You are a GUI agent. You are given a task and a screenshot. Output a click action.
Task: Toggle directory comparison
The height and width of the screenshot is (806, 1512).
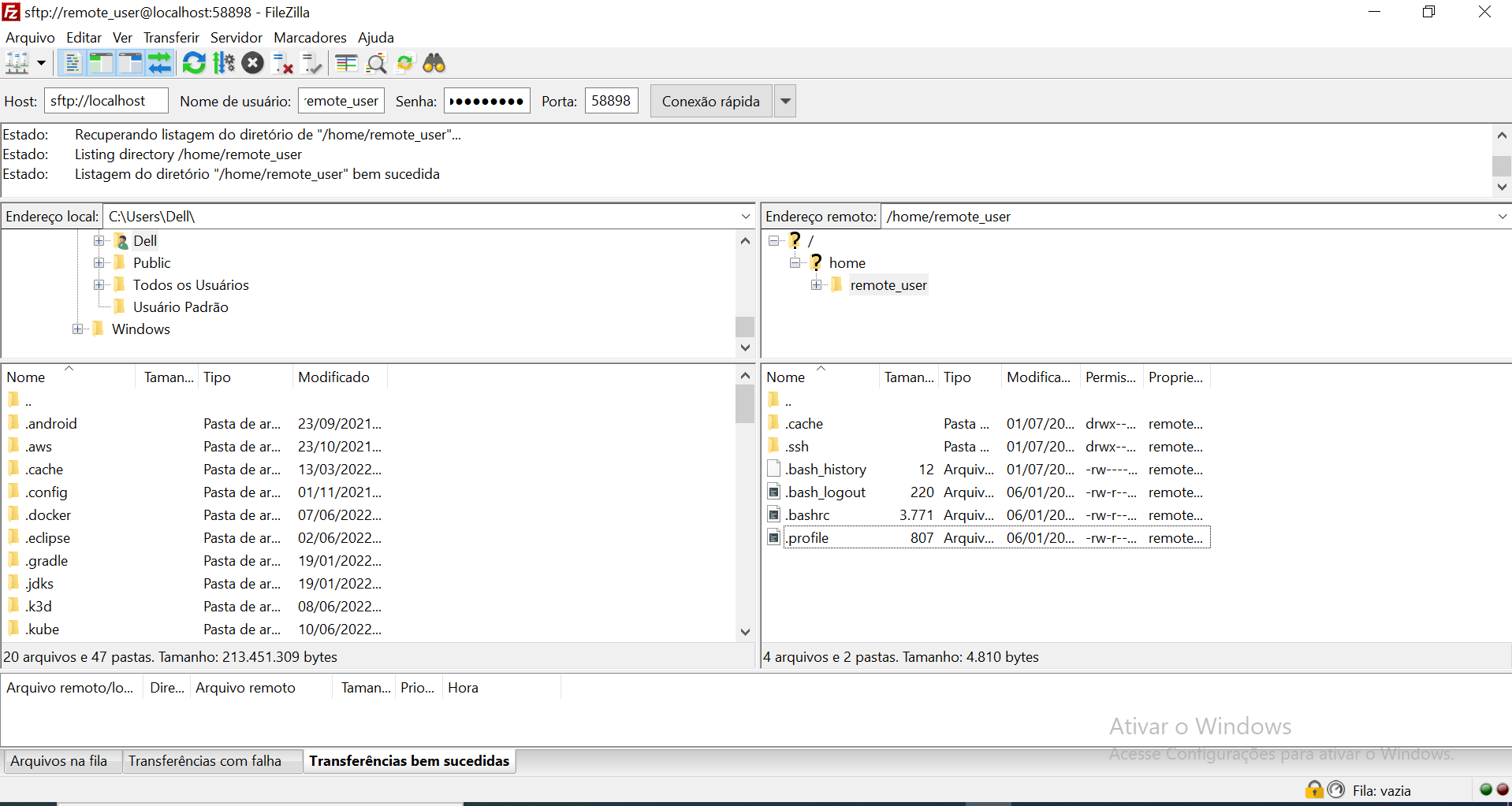[376, 63]
